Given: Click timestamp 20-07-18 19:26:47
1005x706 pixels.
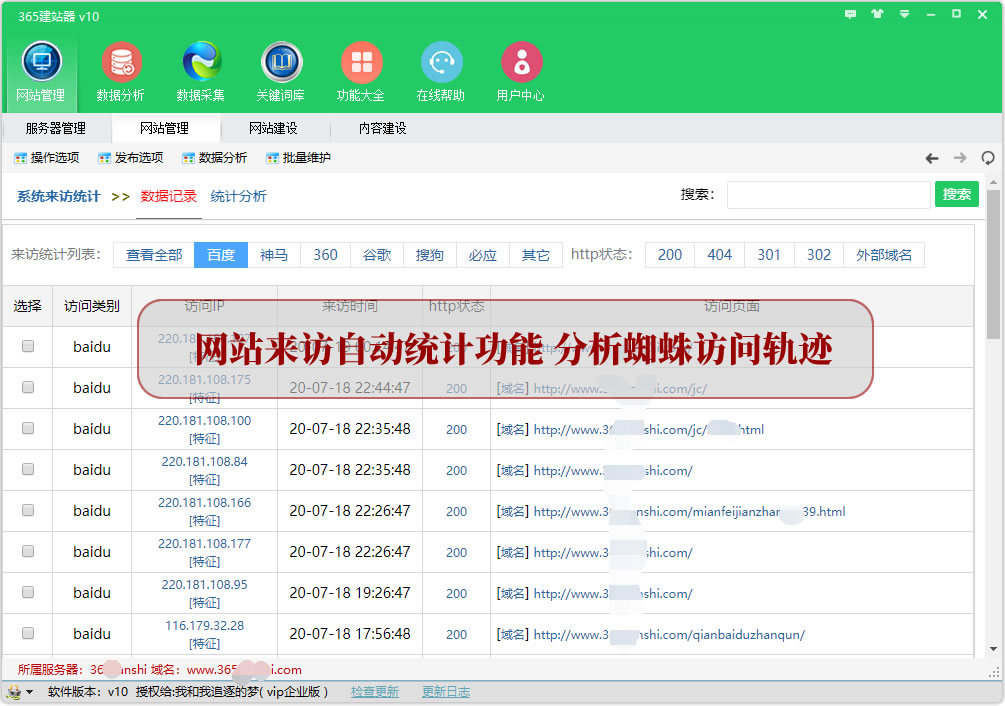Looking at the screenshot, I should point(350,593).
